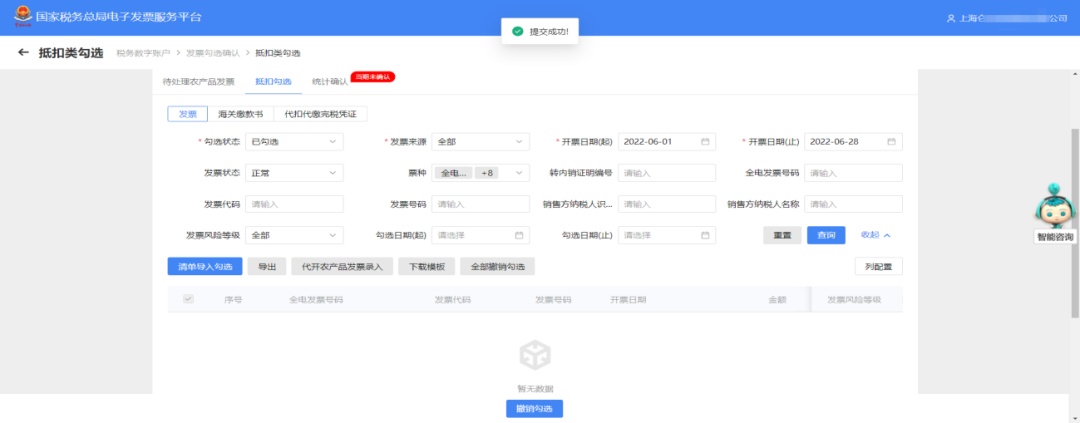This screenshot has height=423, width=1080.
Task: Focus the 销售方纳税人识别号 input field
Action: click(x=667, y=205)
